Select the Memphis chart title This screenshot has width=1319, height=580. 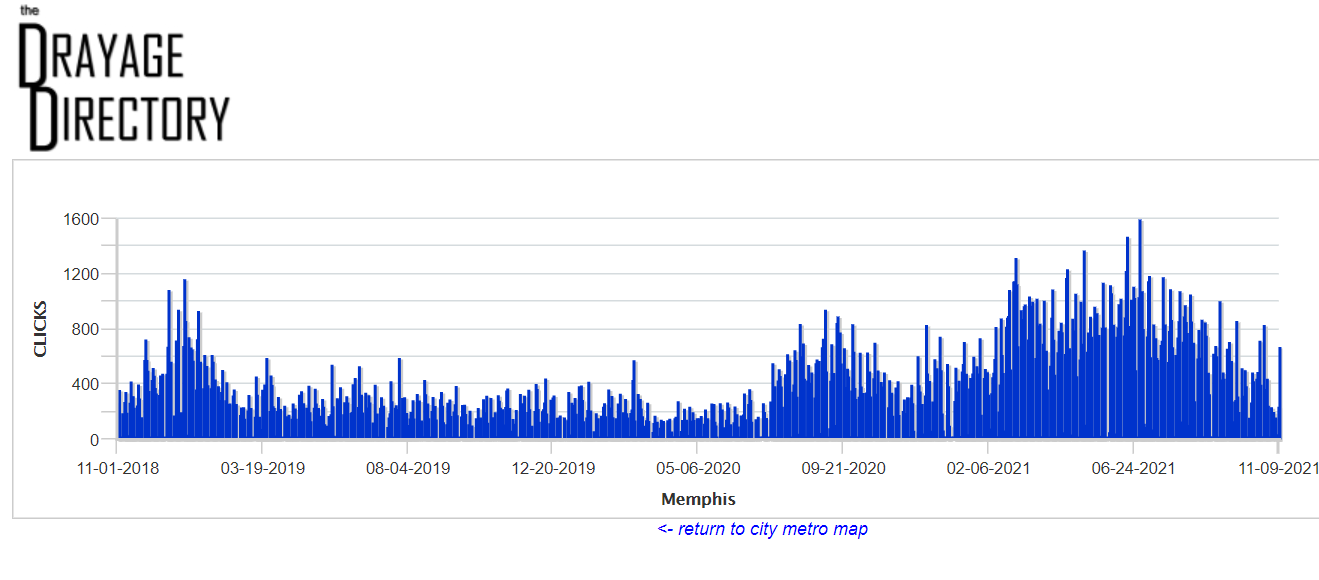698,499
